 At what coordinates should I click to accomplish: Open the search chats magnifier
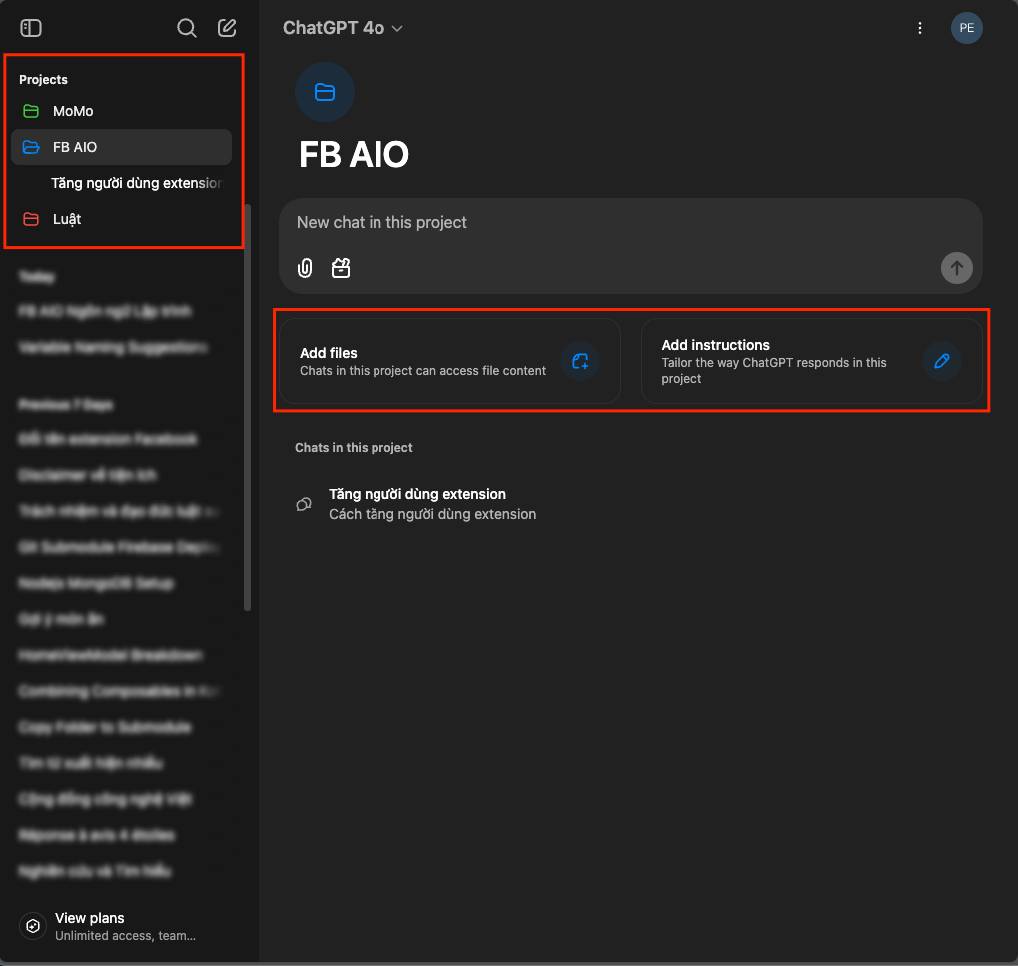point(186,28)
